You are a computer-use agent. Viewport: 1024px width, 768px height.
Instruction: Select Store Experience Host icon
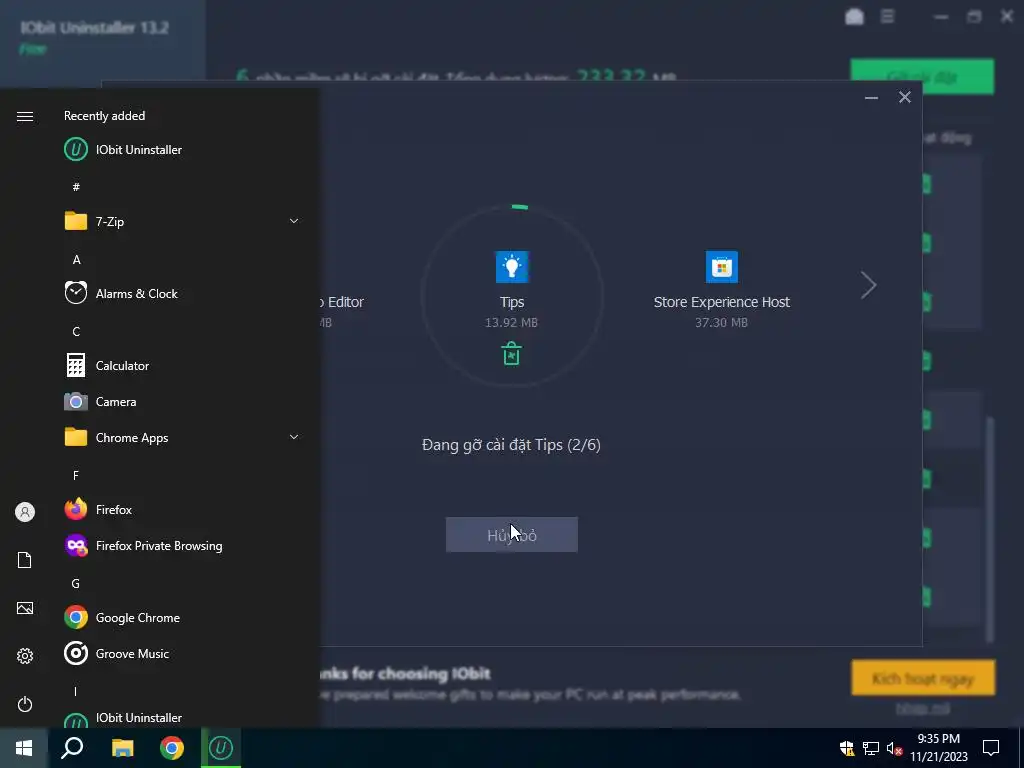[722, 266]
